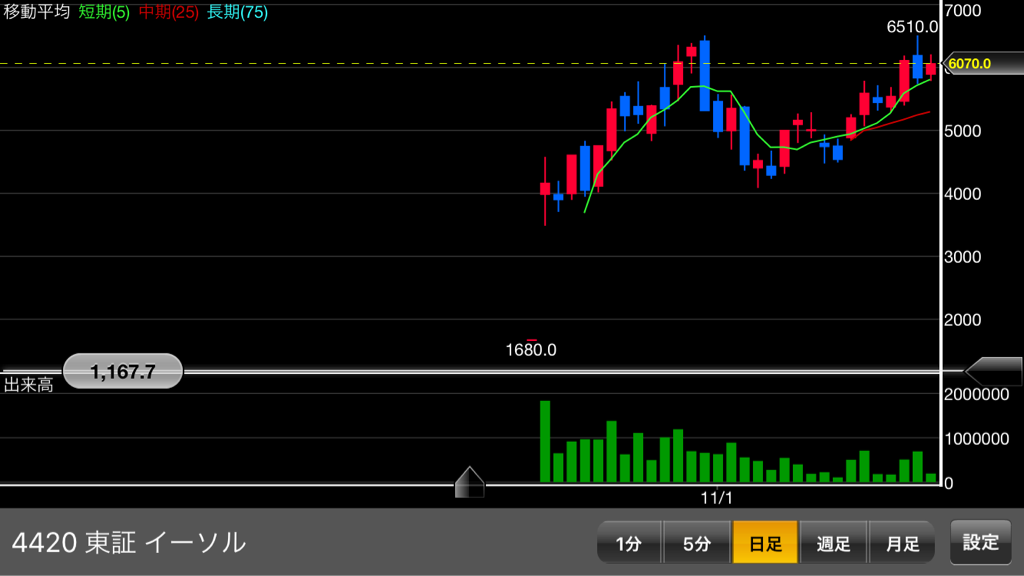The height and width of the screenshot is (576, 1024).
Task: Click the 11/1 date axis label
Action: click(x=716, y=498)
